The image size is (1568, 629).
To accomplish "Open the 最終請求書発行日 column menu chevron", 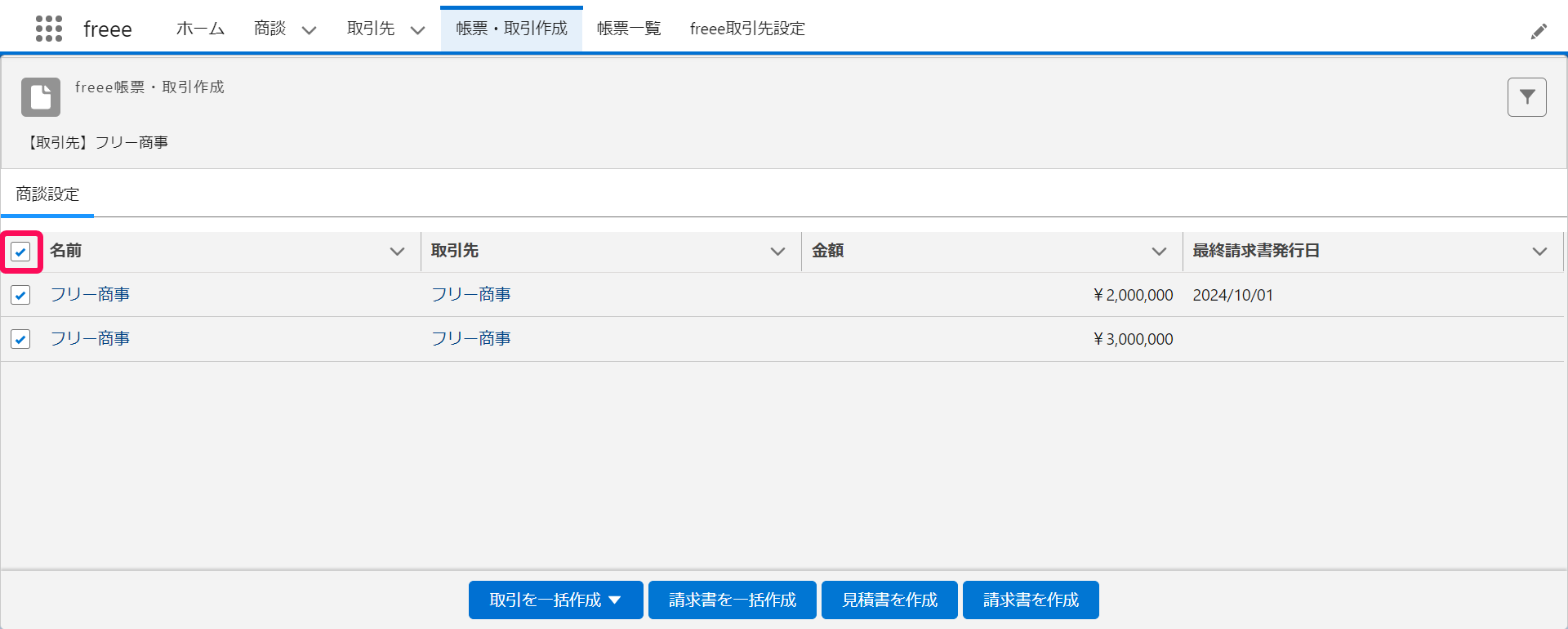I will tap(1539, 252).
